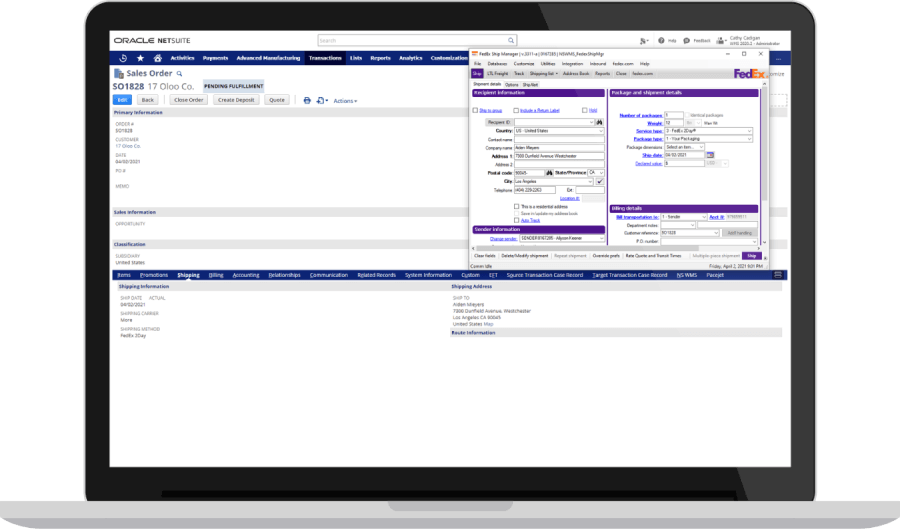Viewport: 900px width, 529px height.
Task: Click the binoculars next to Recipient ID
Action: 599,122
